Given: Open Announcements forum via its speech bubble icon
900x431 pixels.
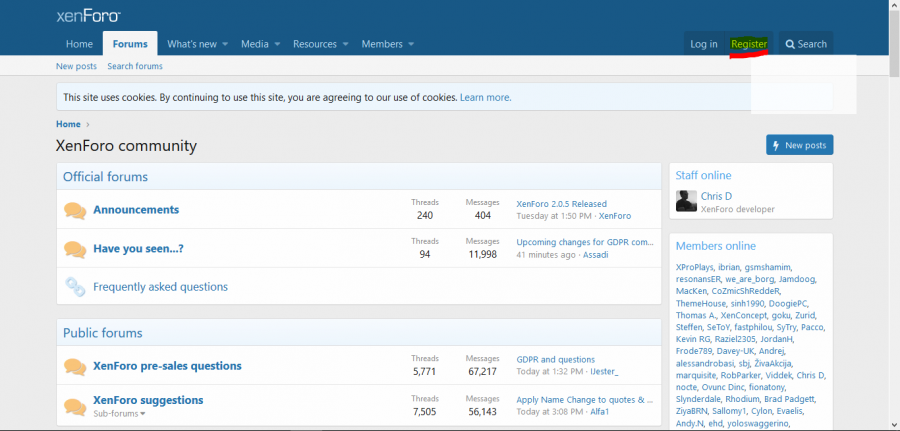Looking at the screenshot, I should tap(75, 210).
